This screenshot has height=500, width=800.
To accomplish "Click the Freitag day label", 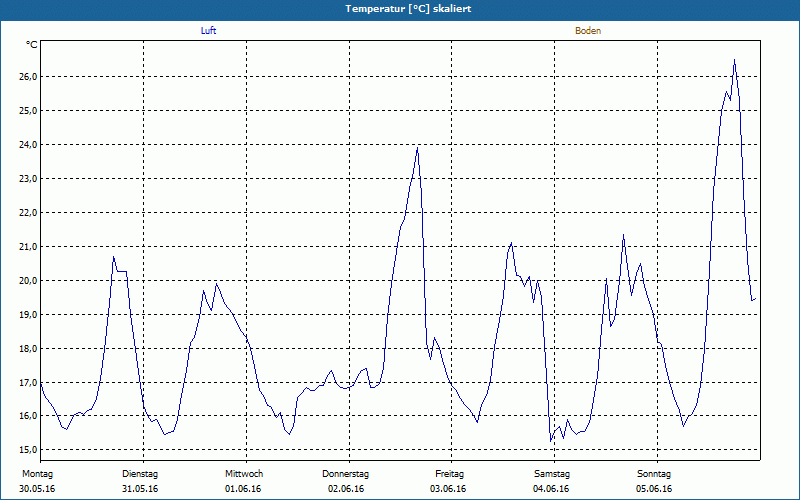I will click(449, 474).
